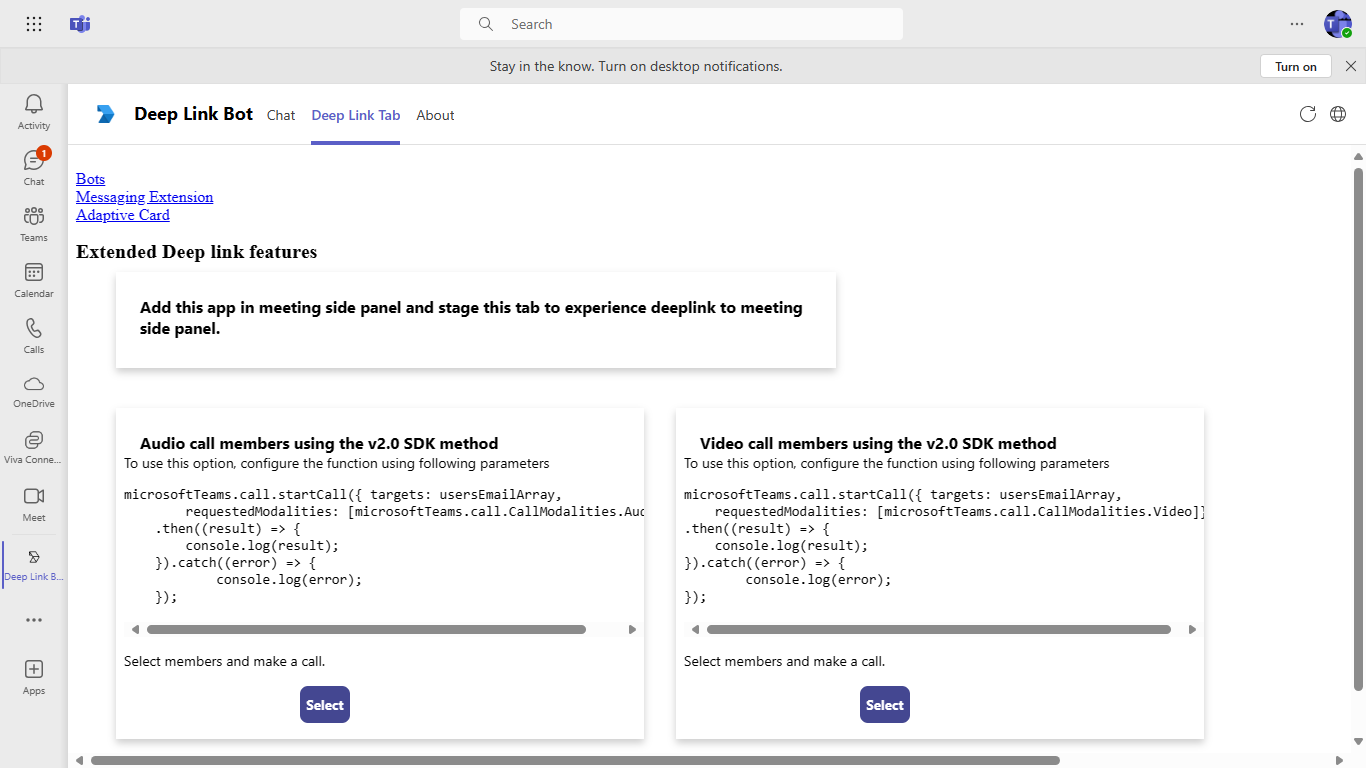
Task: Click the Microsoft Teams logo icon
Action: (x=80, y=24)
